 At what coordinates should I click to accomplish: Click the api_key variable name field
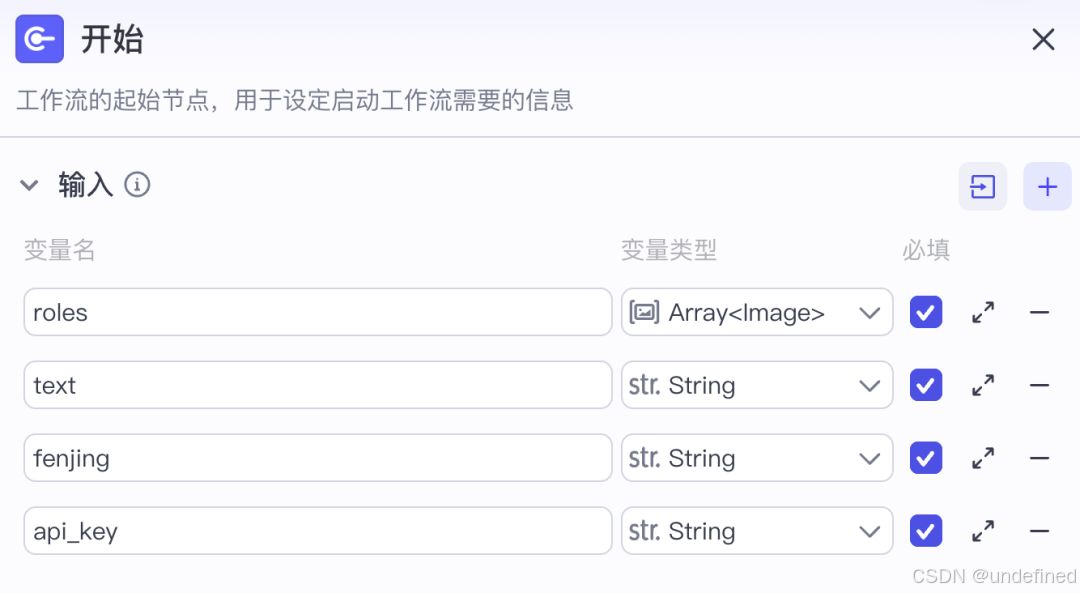318,532
